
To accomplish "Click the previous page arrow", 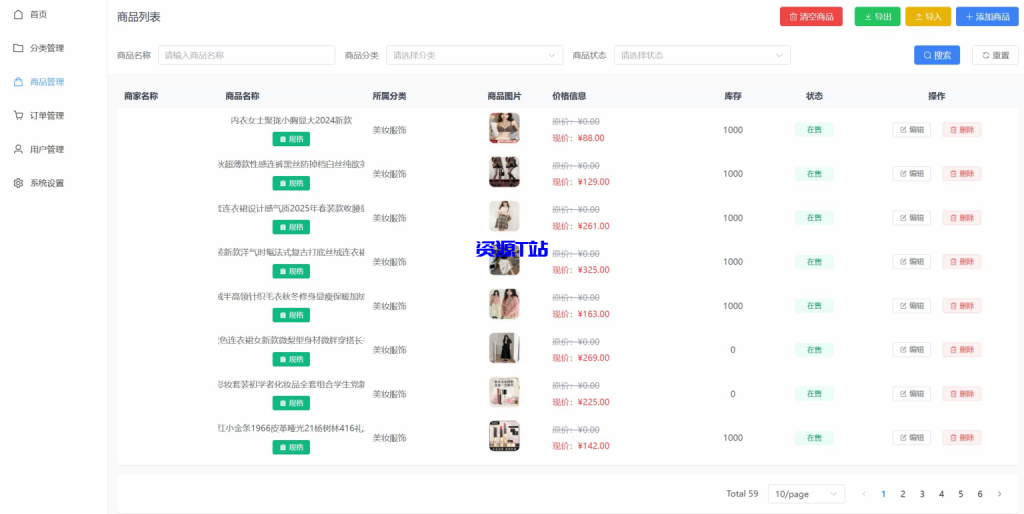I will click(x=864, y=494).
